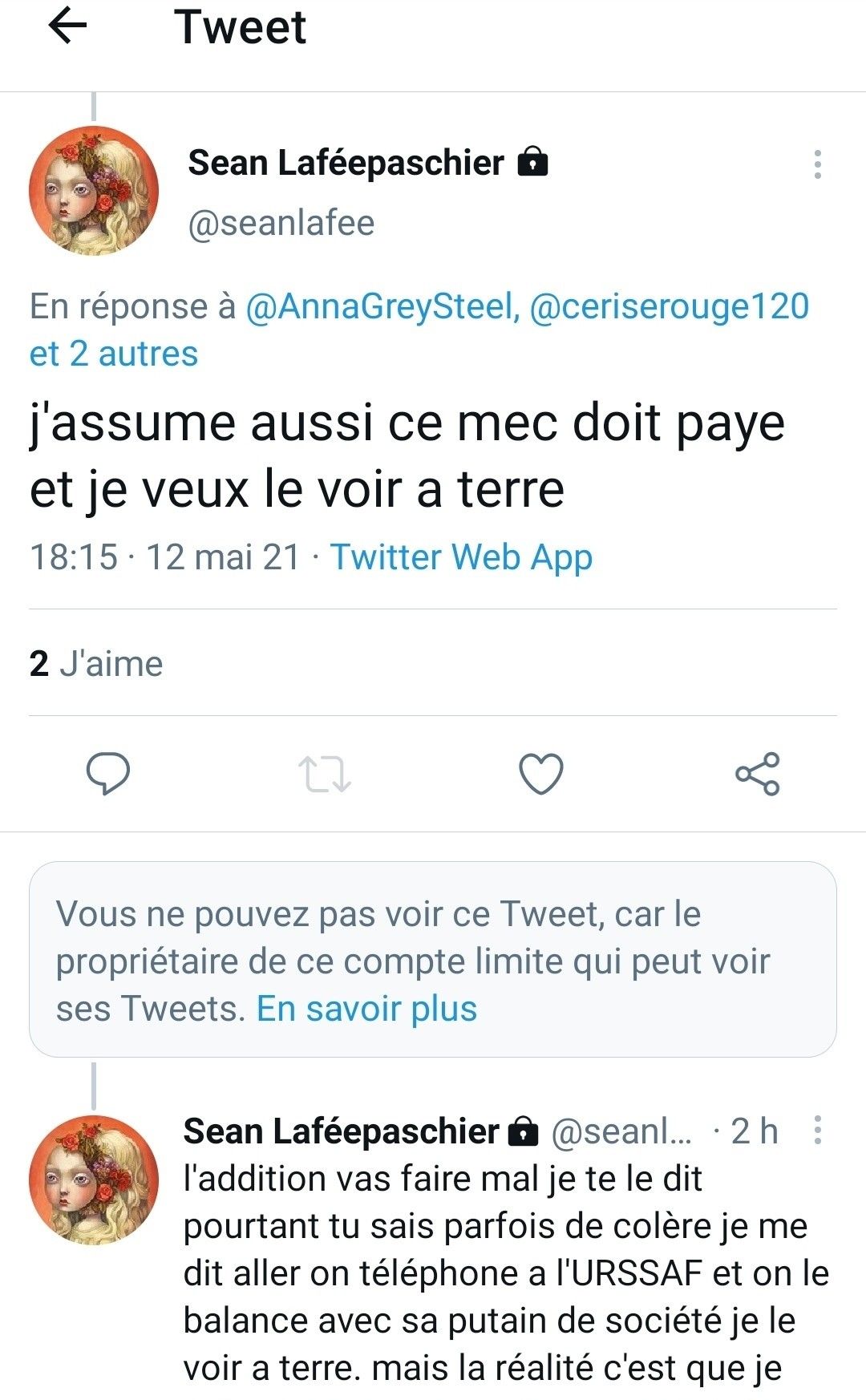866x1400 pixels.
Task: Tap the retweet icon
Action: coord(324,774)
